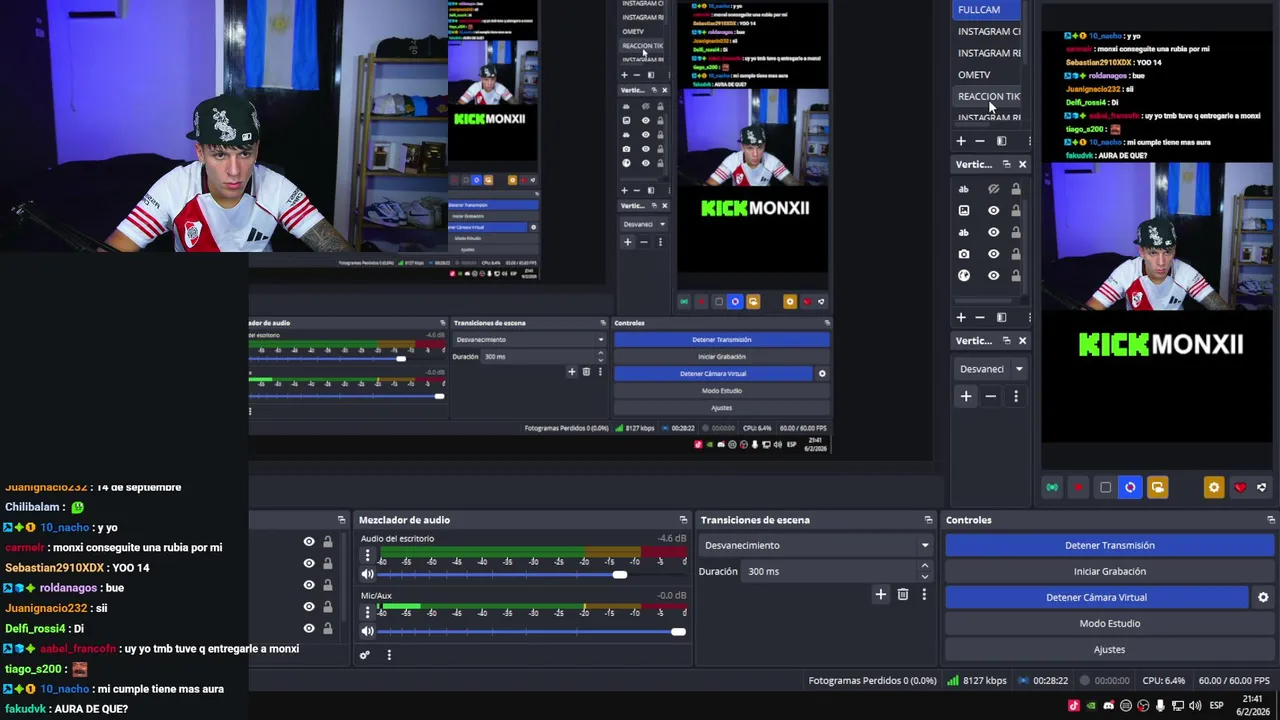
Task: Increase the Duración value with the up arrow
Action: (x=924, y=566)
